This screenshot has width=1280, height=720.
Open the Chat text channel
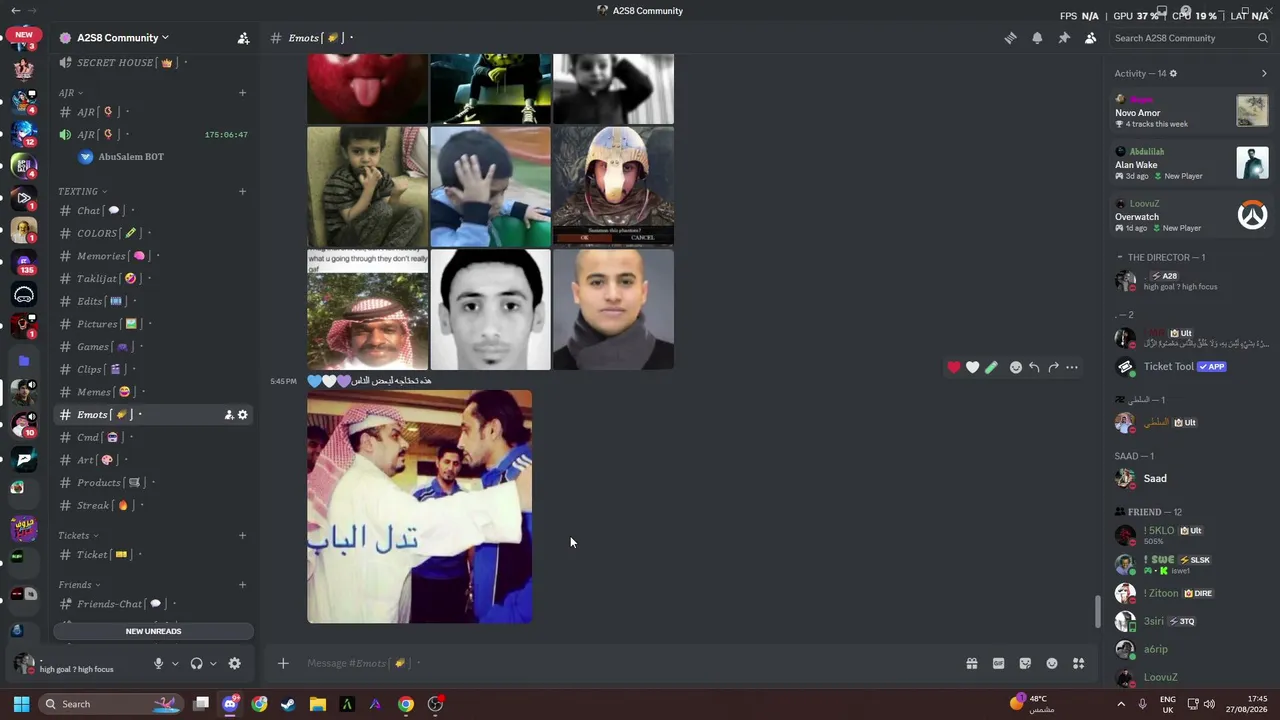tap(154, 211)
